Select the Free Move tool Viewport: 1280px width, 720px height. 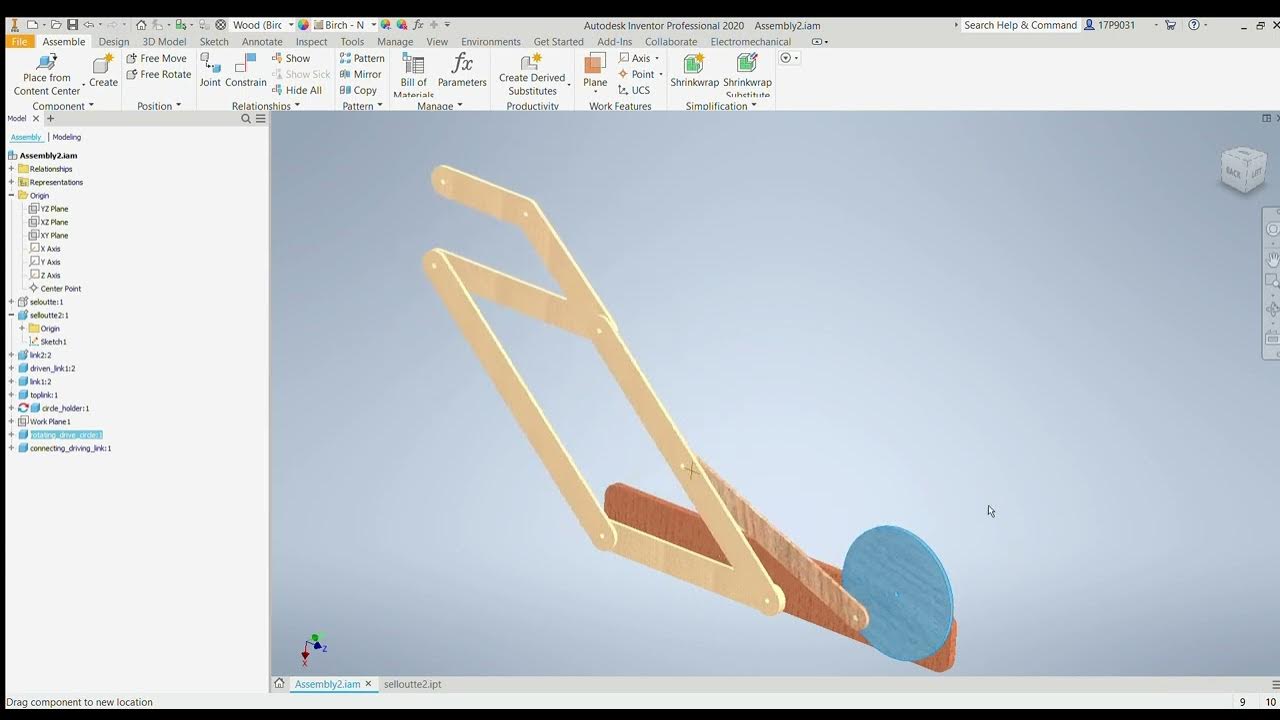[157, 58]
